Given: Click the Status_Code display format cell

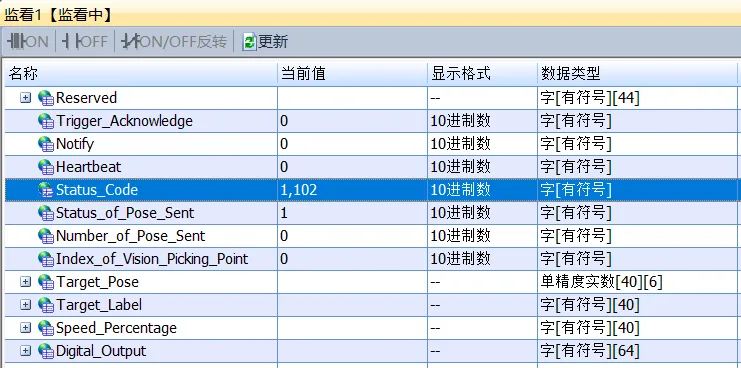Looking at the screenshot, I should 483,190.
